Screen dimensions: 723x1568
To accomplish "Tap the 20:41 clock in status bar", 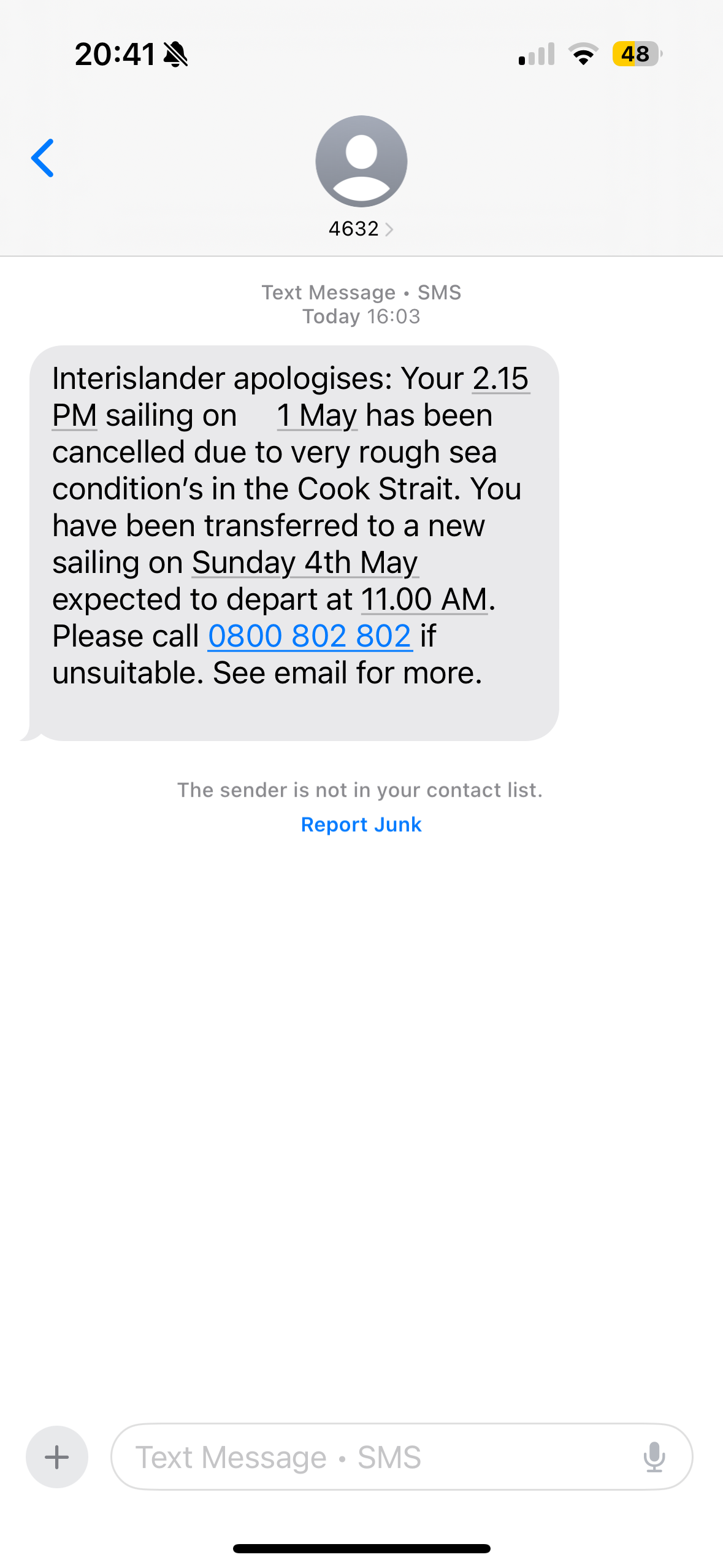I will pyautogui.click(x=115, y=54).
